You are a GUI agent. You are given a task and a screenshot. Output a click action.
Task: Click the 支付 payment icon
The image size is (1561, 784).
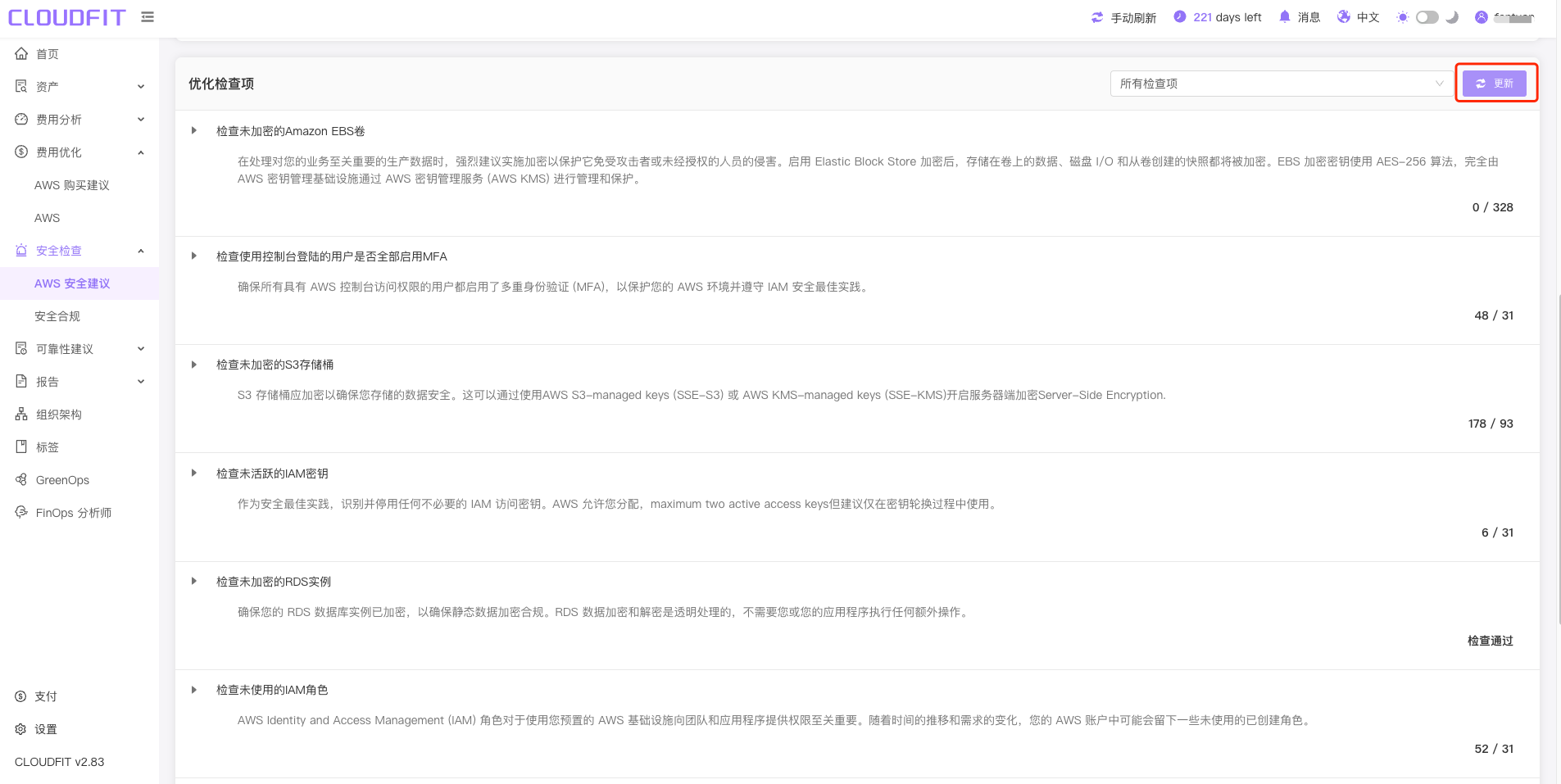(20, 696)
